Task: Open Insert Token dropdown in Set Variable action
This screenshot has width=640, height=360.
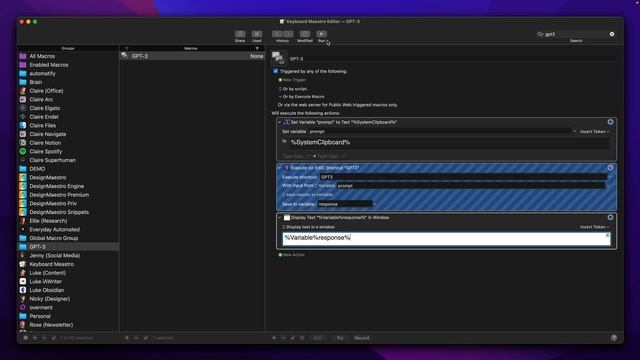Action: coord(594,131)
